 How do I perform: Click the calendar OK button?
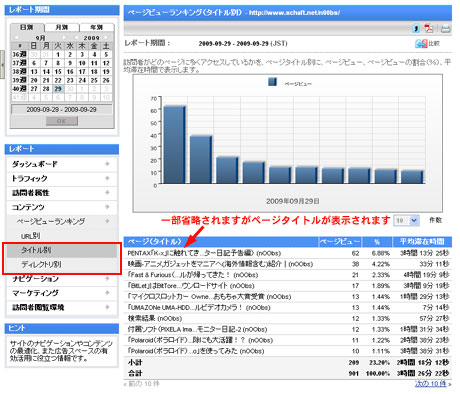62,121
